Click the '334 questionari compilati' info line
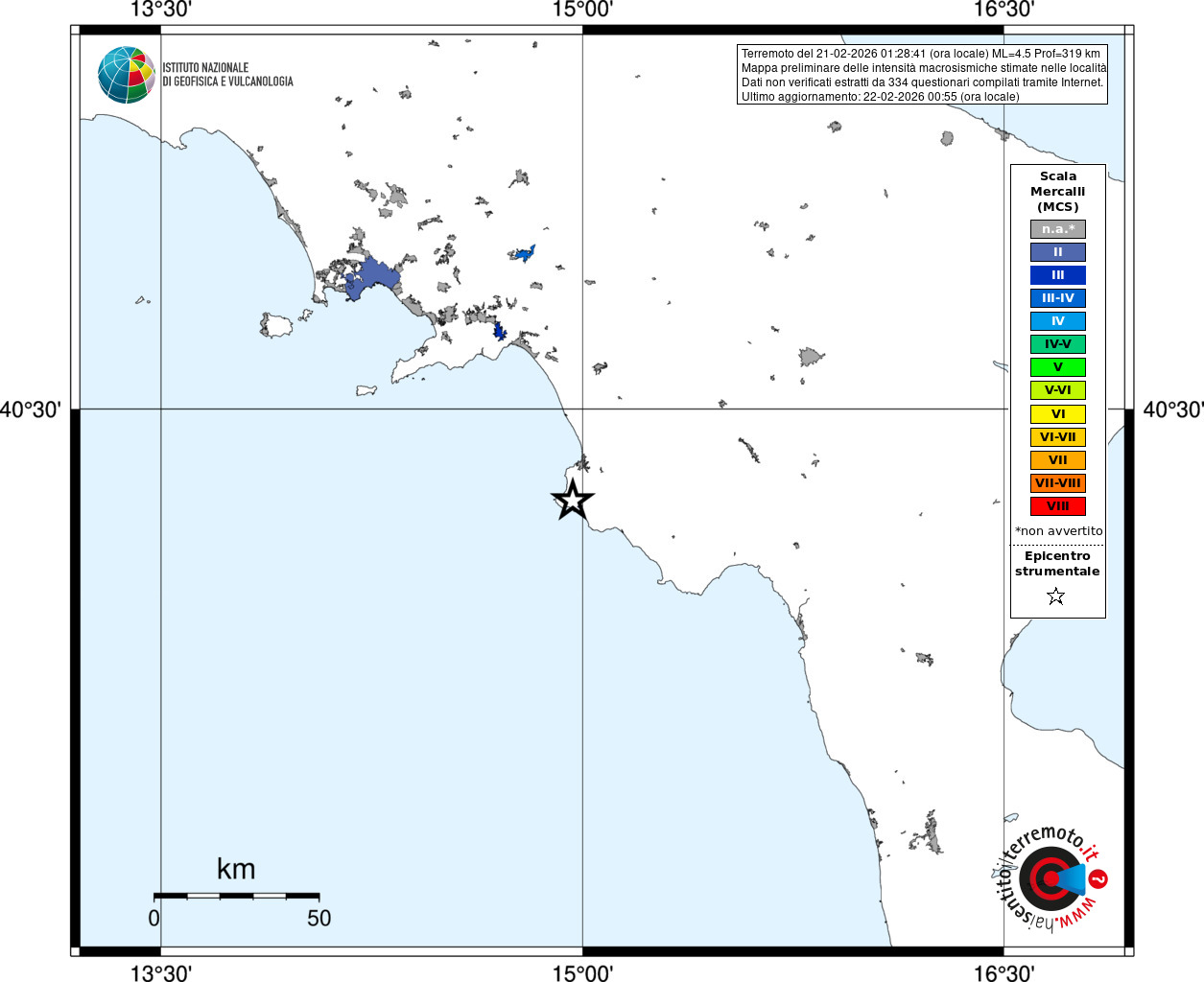Screen dimensions: 1204x982 pyautogui.click(x=923, y=82)
